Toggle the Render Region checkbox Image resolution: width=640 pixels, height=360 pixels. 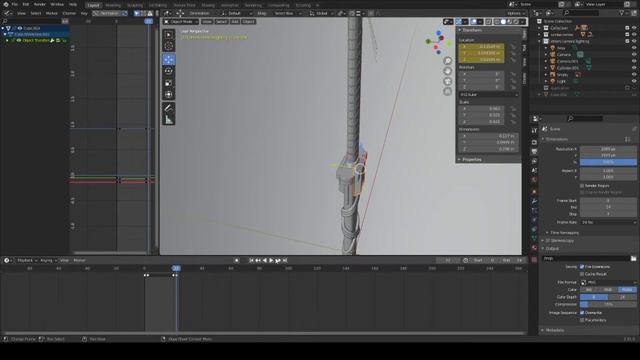coord(582,186)
